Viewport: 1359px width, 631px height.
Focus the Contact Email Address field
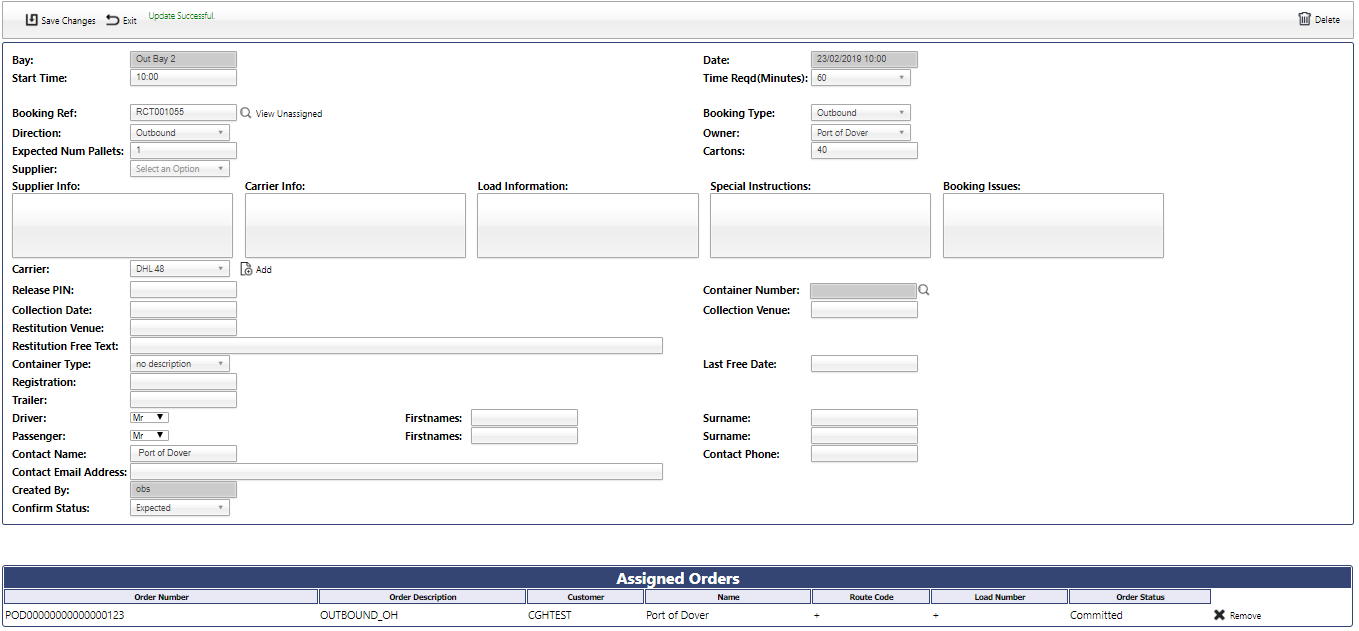(396, 472)
